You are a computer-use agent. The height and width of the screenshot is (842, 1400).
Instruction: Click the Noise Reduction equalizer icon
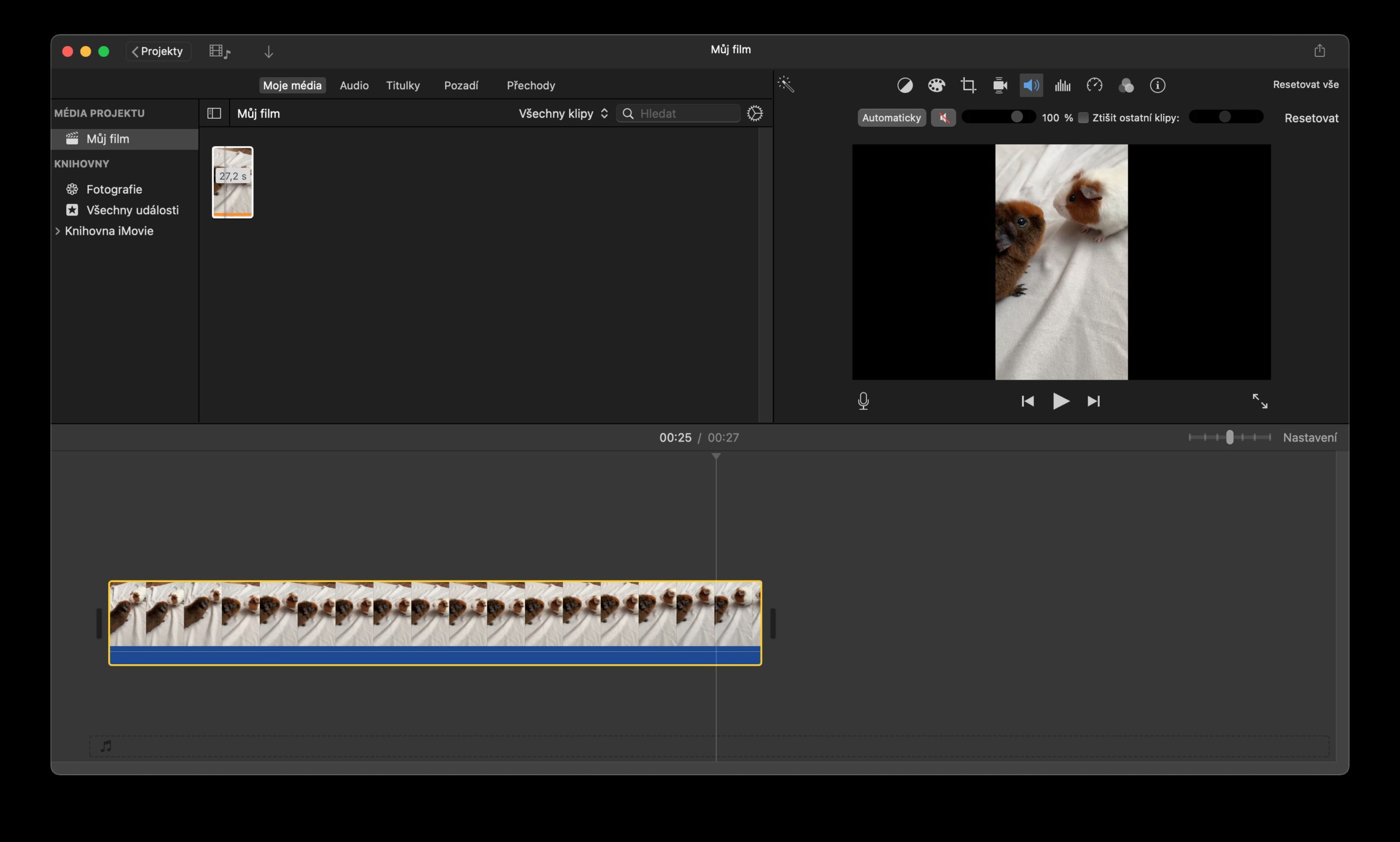[1062, 85]
